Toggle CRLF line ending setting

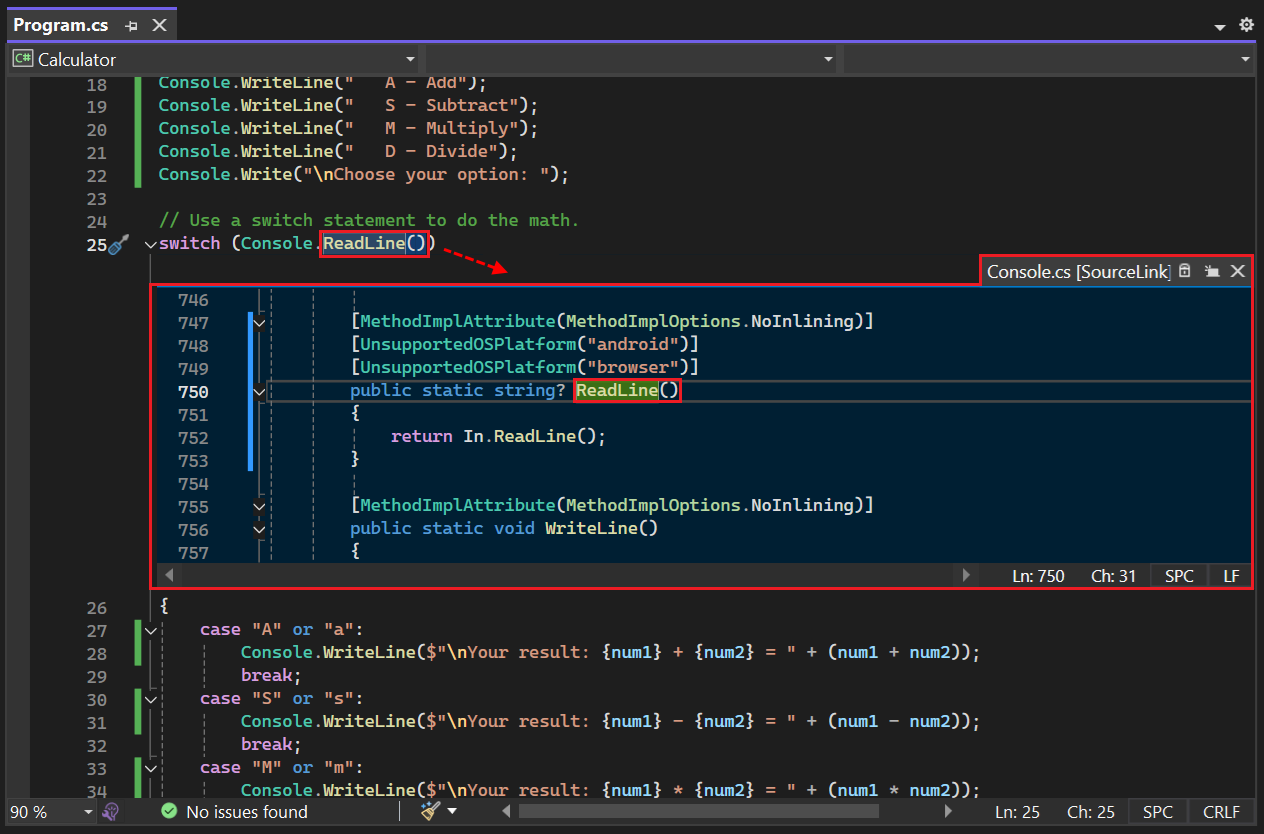coord(1221,812)
